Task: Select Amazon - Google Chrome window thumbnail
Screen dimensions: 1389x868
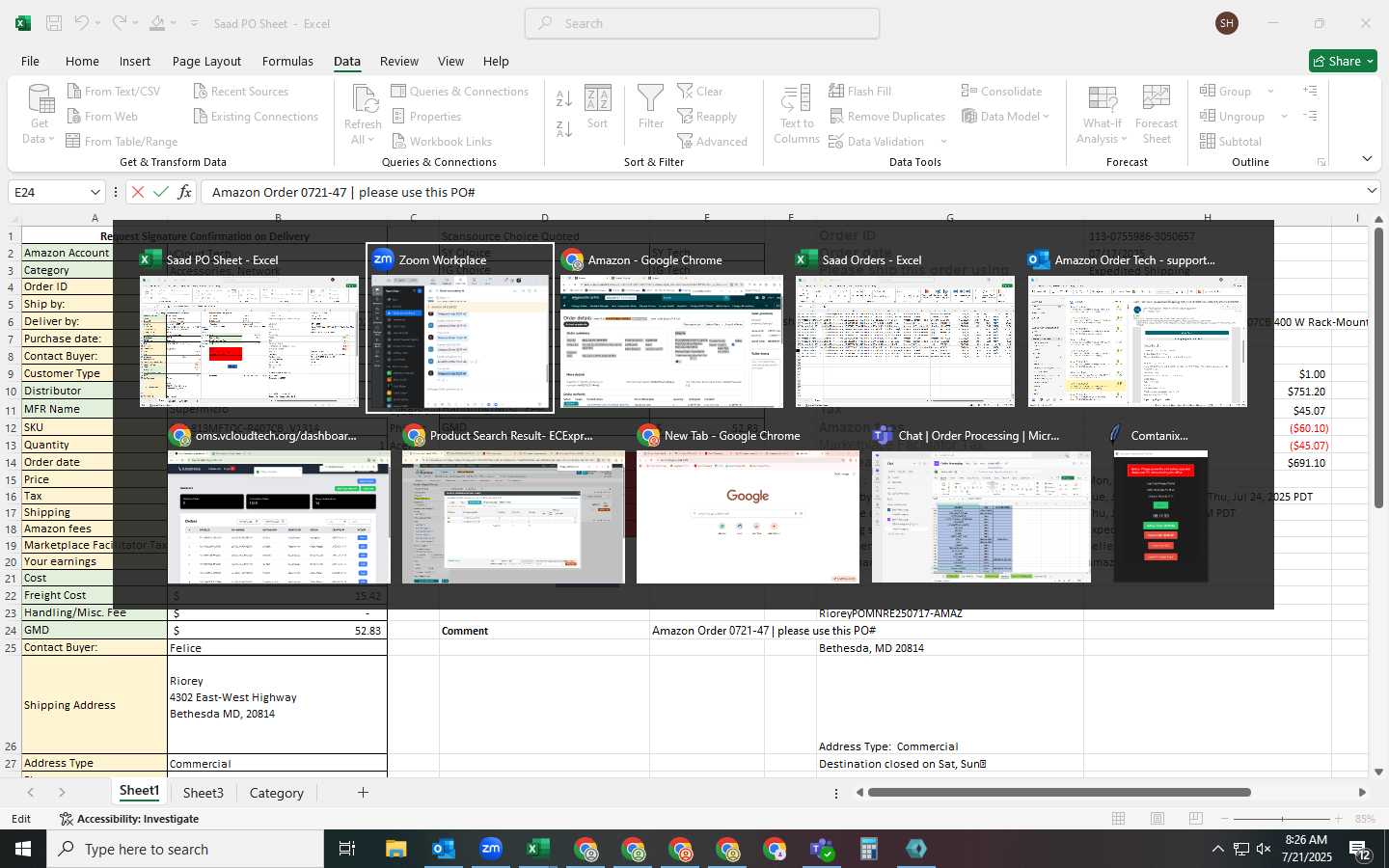Action: pos(671,328)
